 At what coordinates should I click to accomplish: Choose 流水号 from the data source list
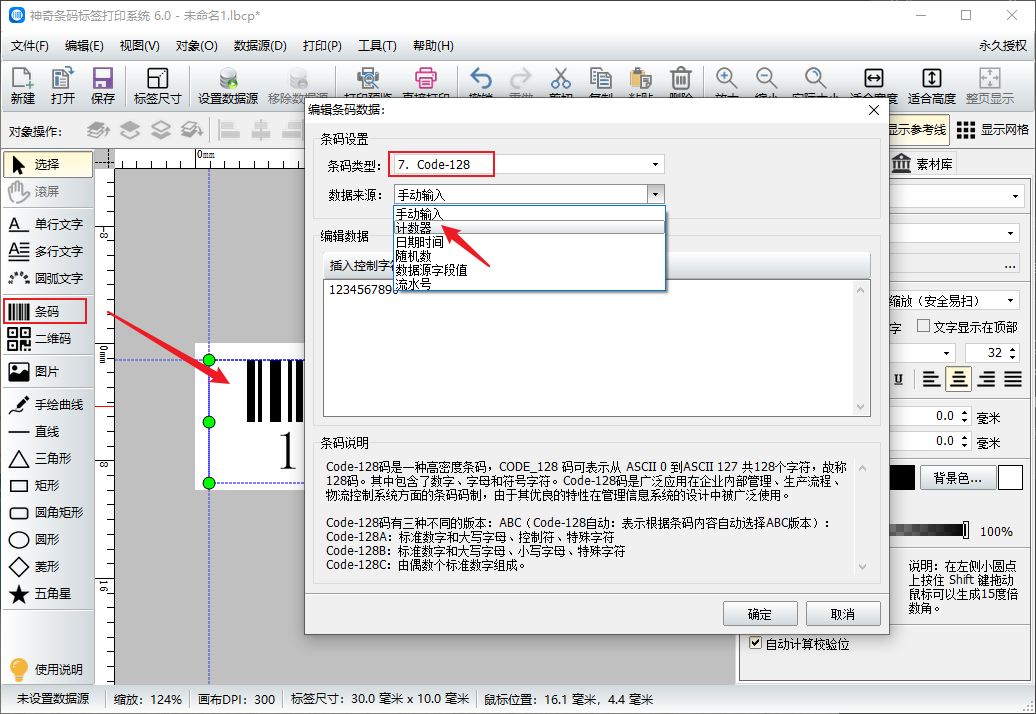point(529,283)
